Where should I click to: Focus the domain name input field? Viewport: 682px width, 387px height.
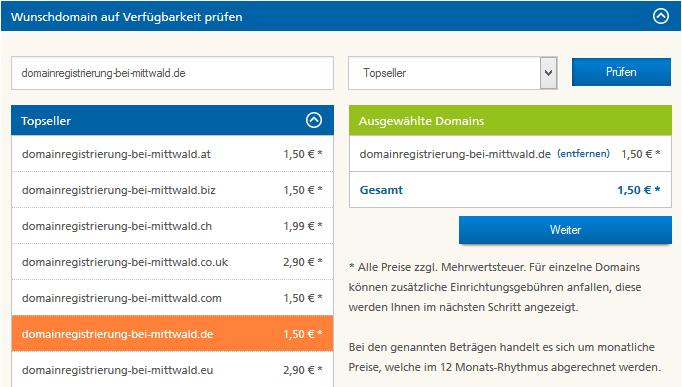point(172,73)
